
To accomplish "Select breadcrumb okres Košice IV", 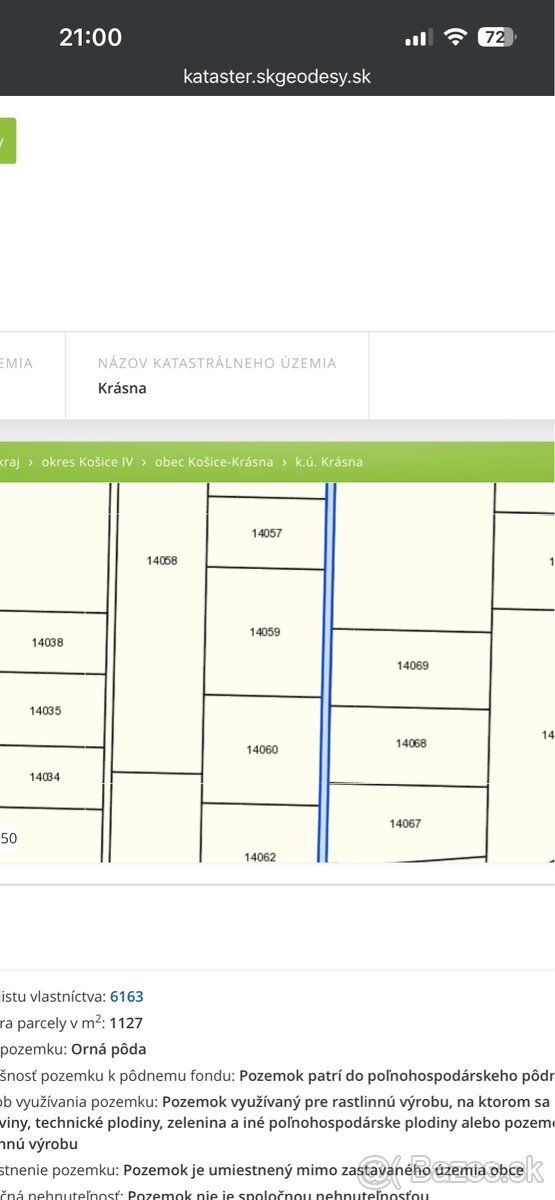I will click(87, 462).
